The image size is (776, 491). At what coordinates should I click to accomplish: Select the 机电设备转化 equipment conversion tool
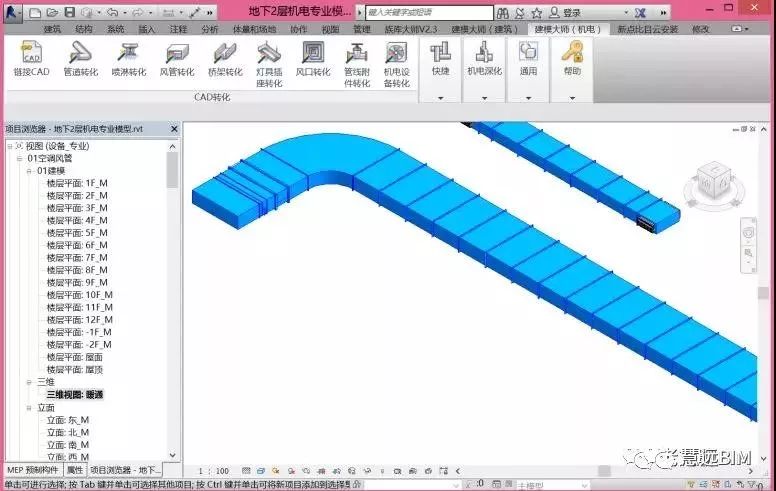coord(396,64)
